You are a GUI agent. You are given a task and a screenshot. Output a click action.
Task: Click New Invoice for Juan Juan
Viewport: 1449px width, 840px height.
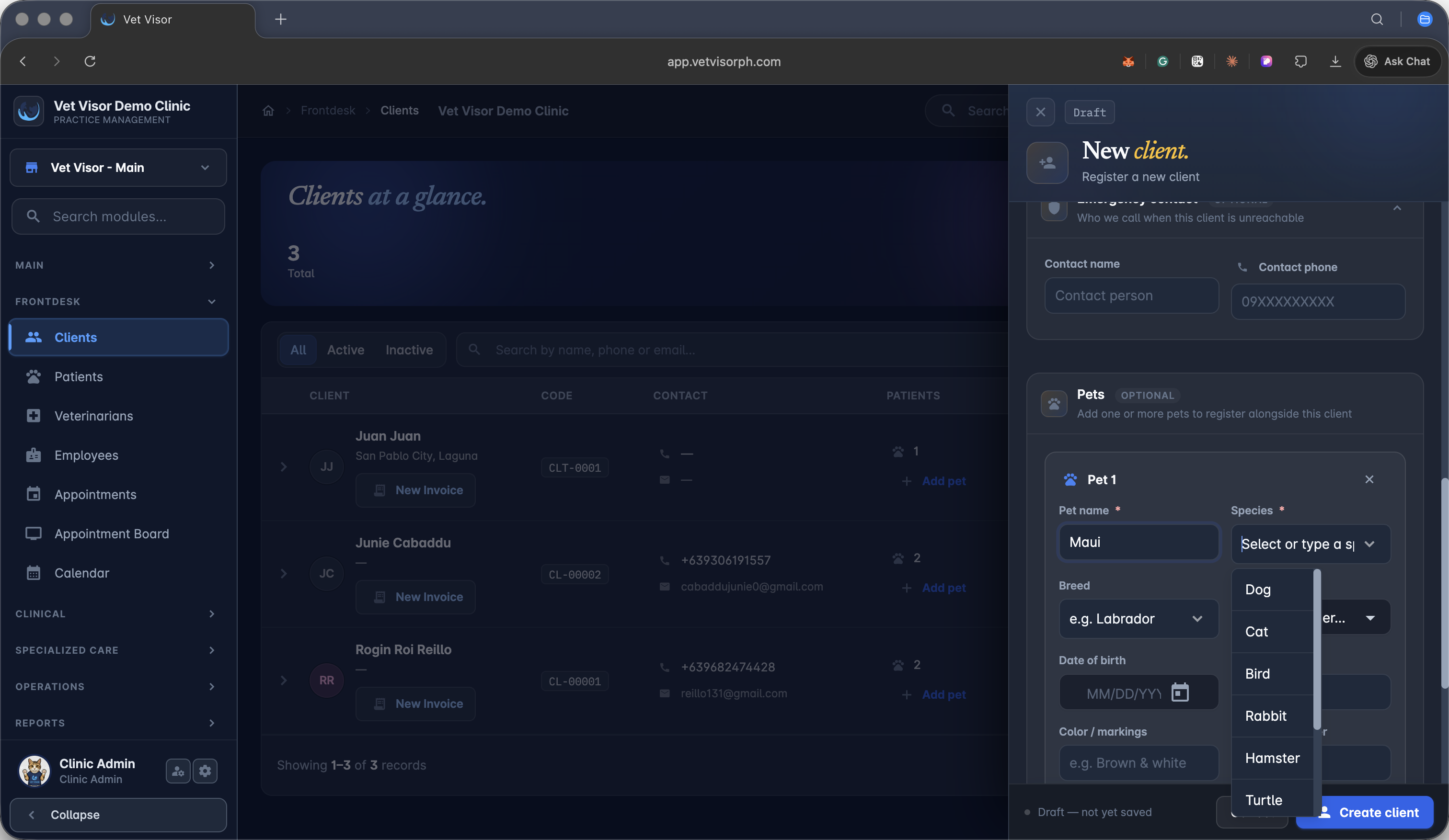click(416, 491)
